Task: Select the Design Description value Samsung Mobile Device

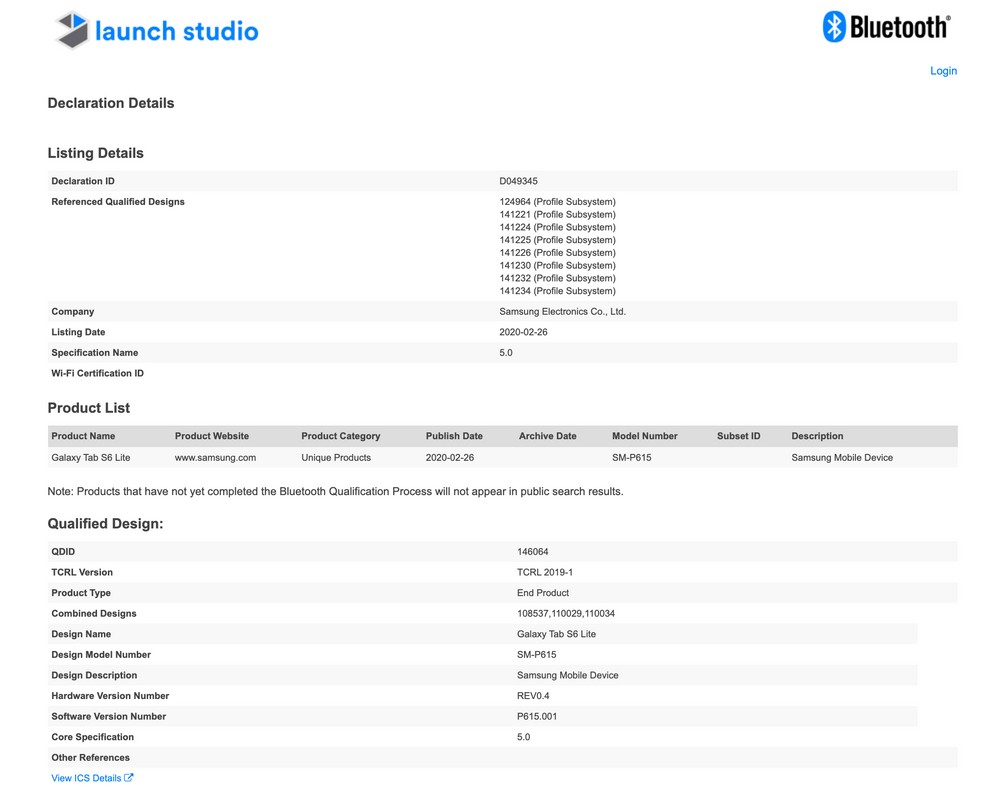Action: [568, 675]
